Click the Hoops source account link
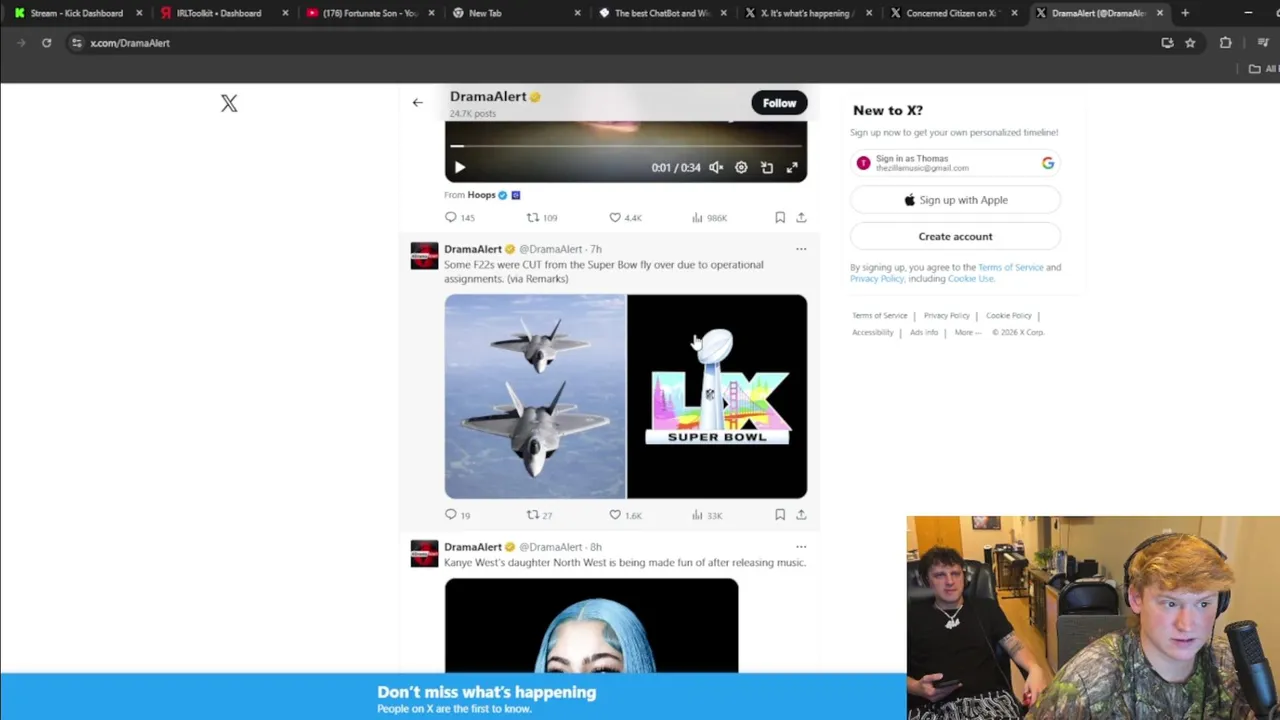This screenshot has height=720, width=1280. 481,195
